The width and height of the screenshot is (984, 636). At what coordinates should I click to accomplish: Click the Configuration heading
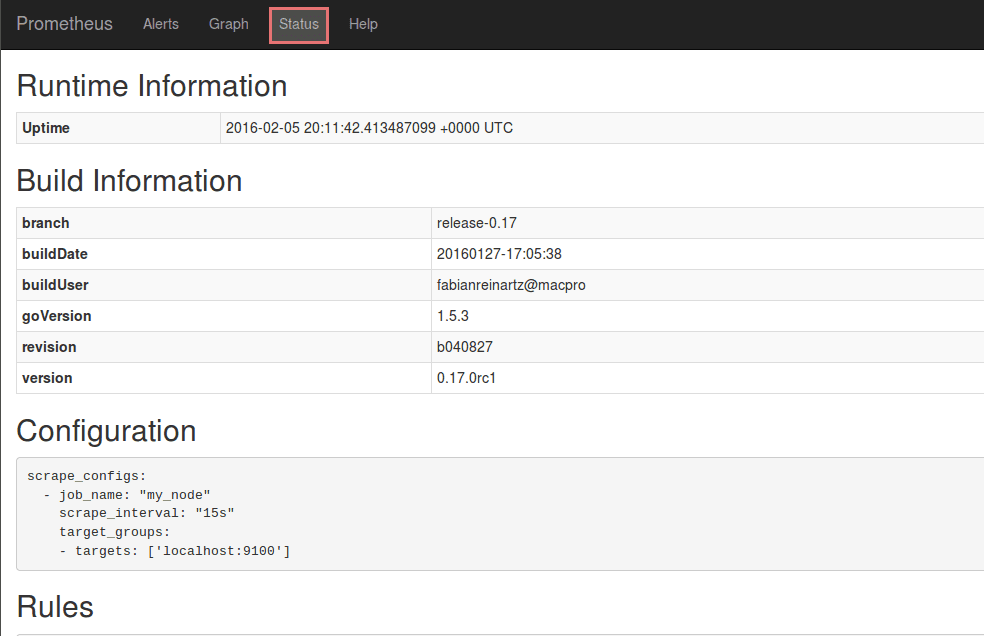tap(106, 431)
